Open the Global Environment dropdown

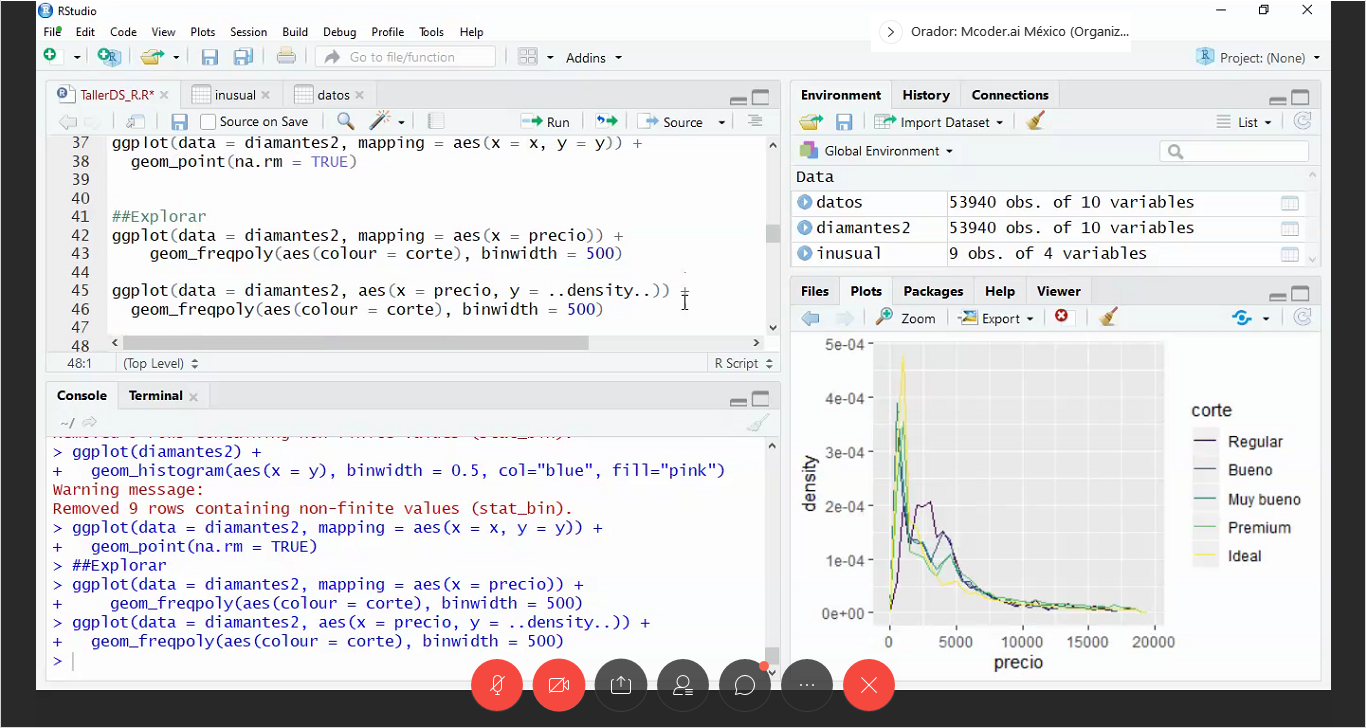click(877, 151)
